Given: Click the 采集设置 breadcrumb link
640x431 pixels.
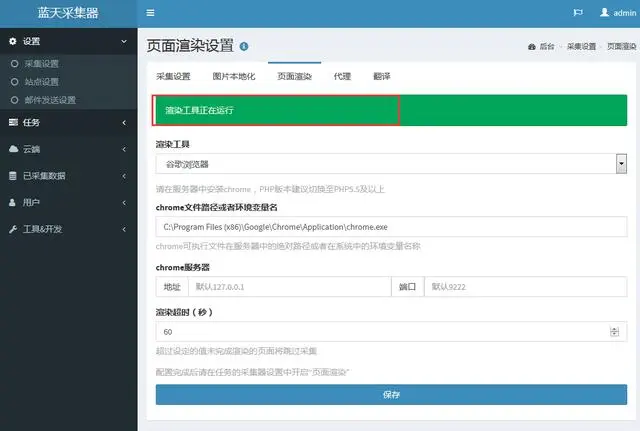Looking at the screenshot, I should pos(581,47).
